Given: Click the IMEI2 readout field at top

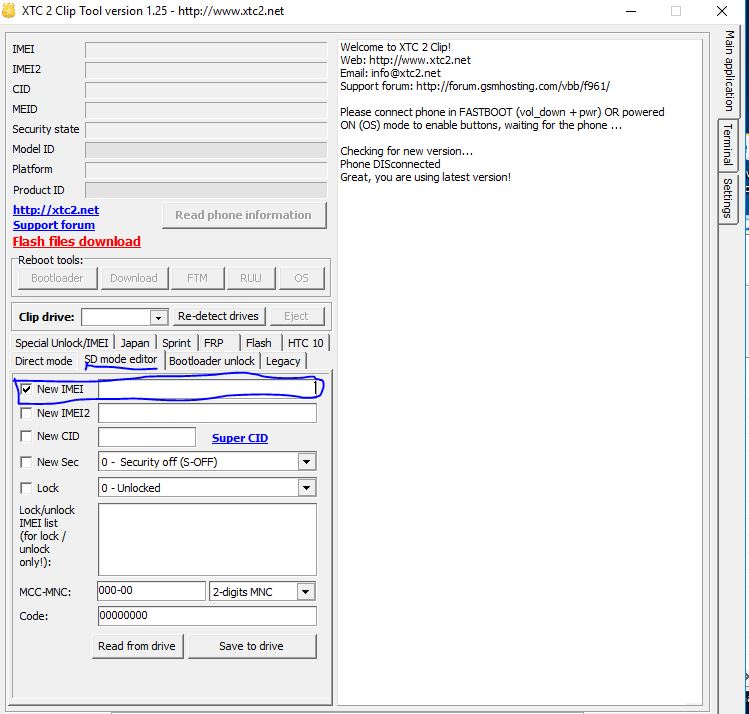Looking at the screenshot, I should pos(206,70).
